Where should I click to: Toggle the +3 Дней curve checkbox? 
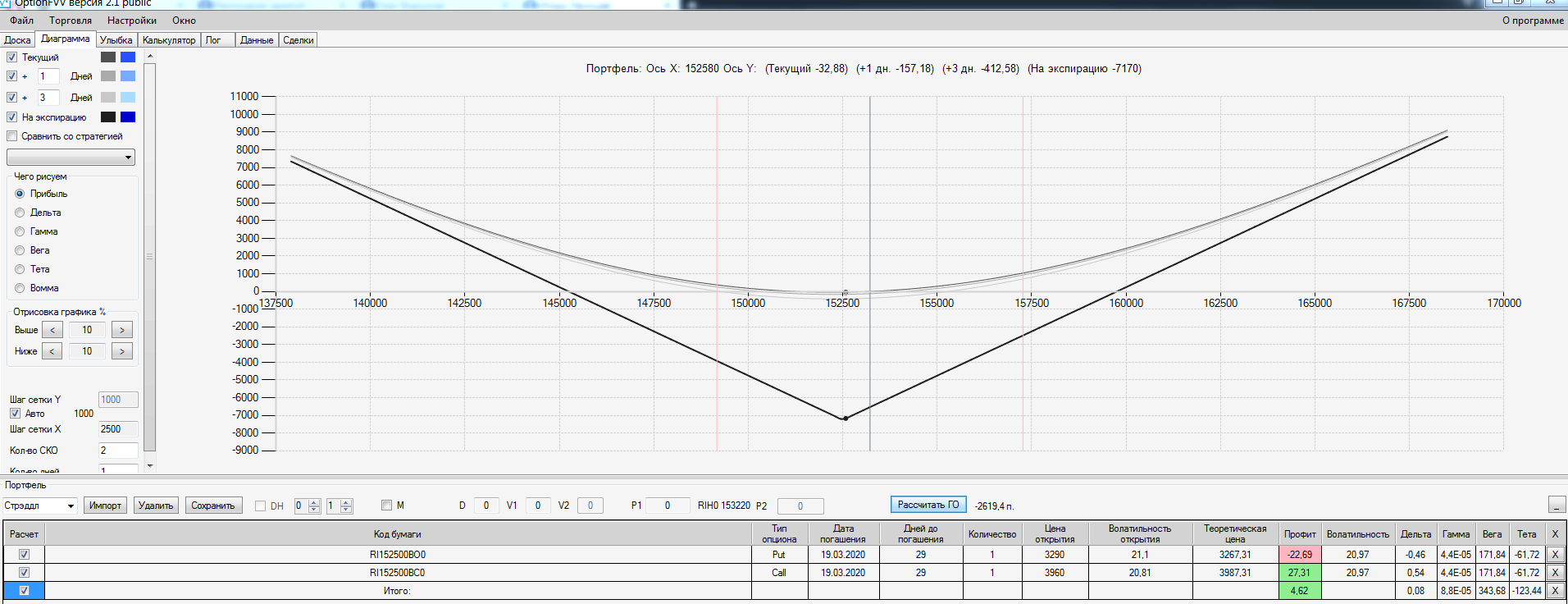coord(12,98)
